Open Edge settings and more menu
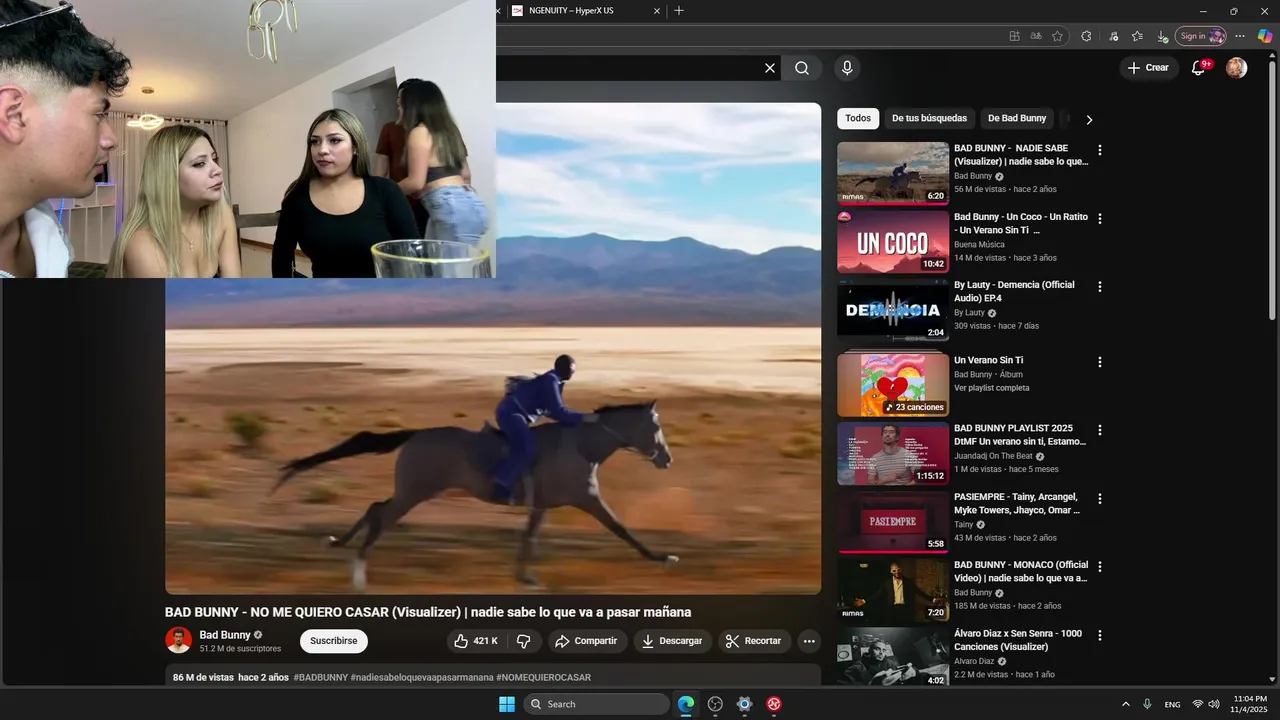Screen dimensions: 1280x720 1240,36
